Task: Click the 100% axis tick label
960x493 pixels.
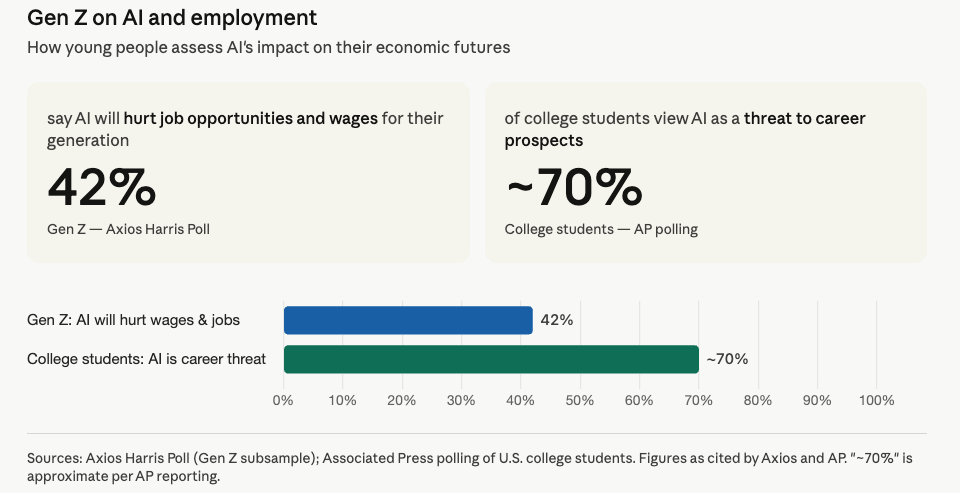Action: pyautogui.click(x=876, y=401)
